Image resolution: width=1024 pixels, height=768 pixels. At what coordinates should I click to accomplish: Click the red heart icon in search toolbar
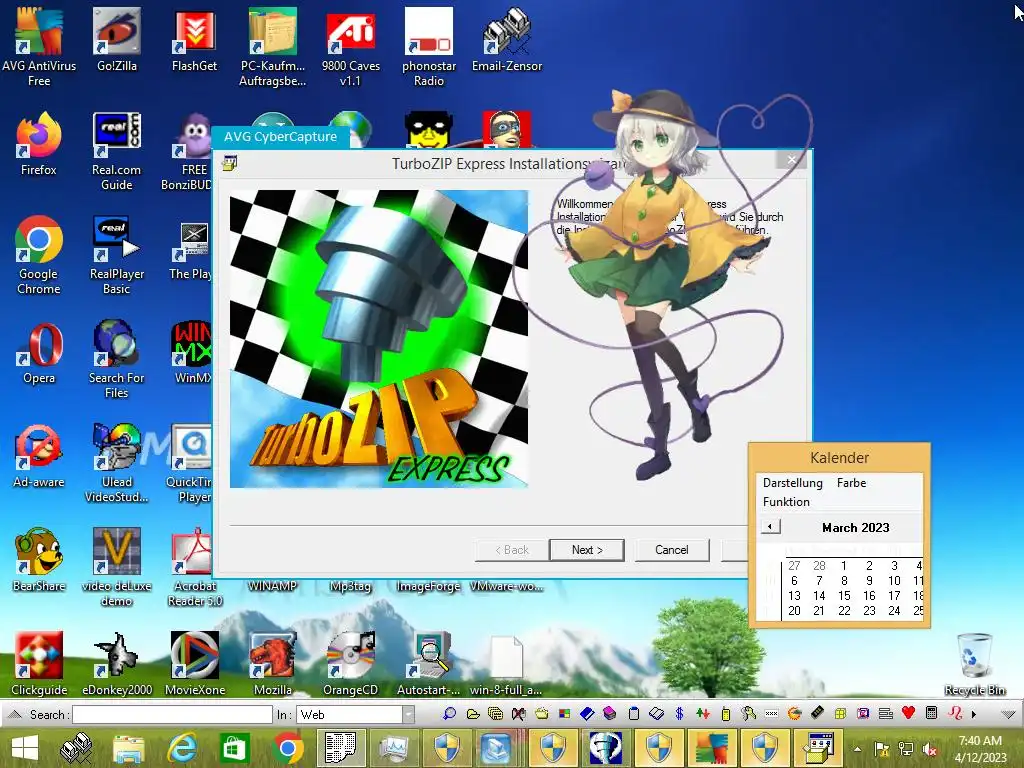908,712
